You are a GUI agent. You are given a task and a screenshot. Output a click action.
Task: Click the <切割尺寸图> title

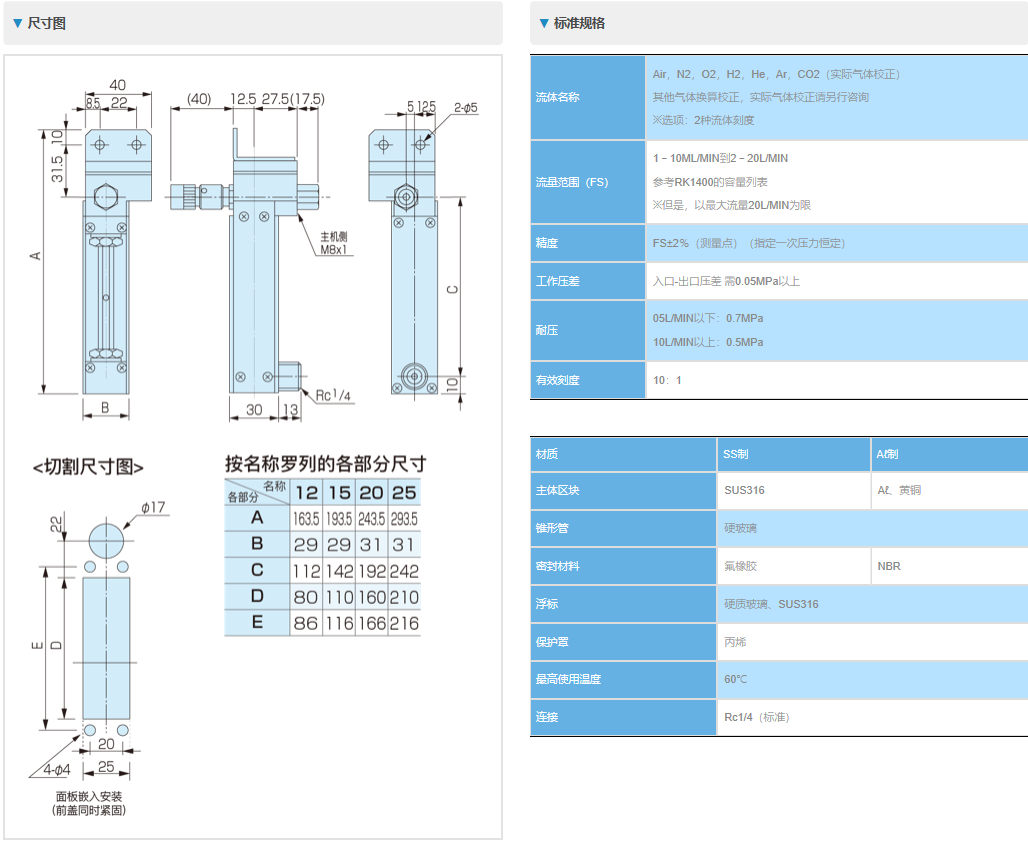(x=88, y=467)
